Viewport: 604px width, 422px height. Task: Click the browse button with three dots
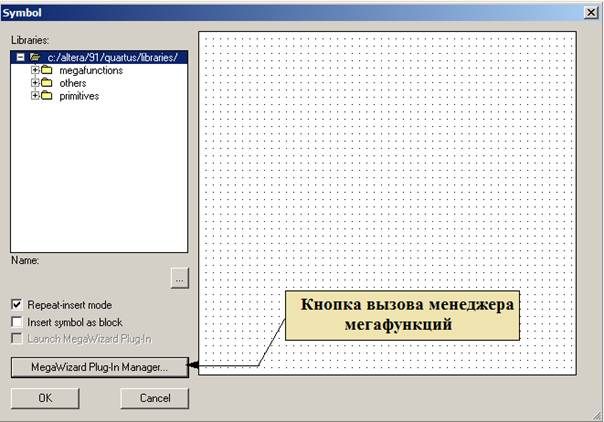coord(179,279)
